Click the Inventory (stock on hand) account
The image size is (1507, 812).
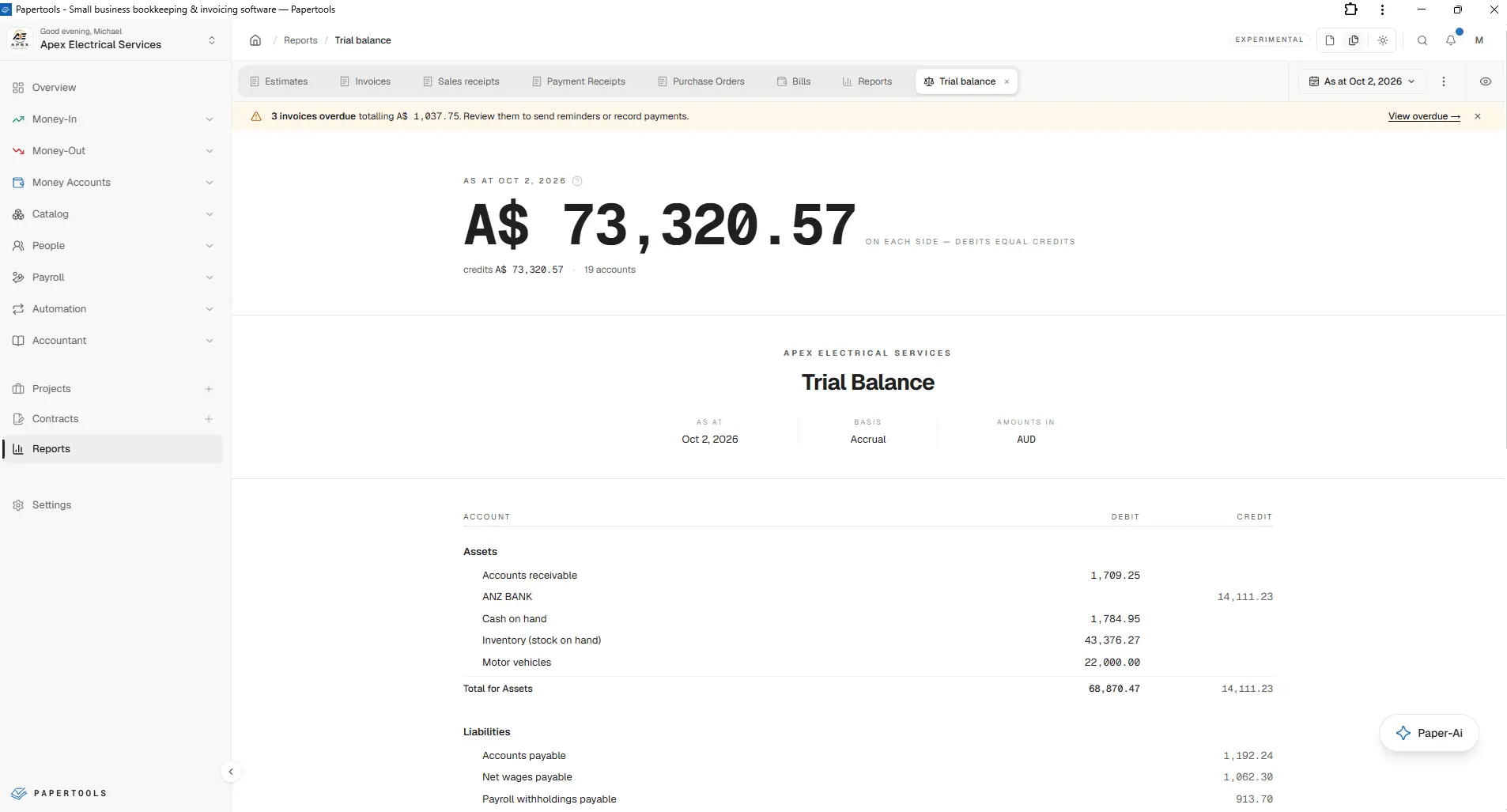542,640
